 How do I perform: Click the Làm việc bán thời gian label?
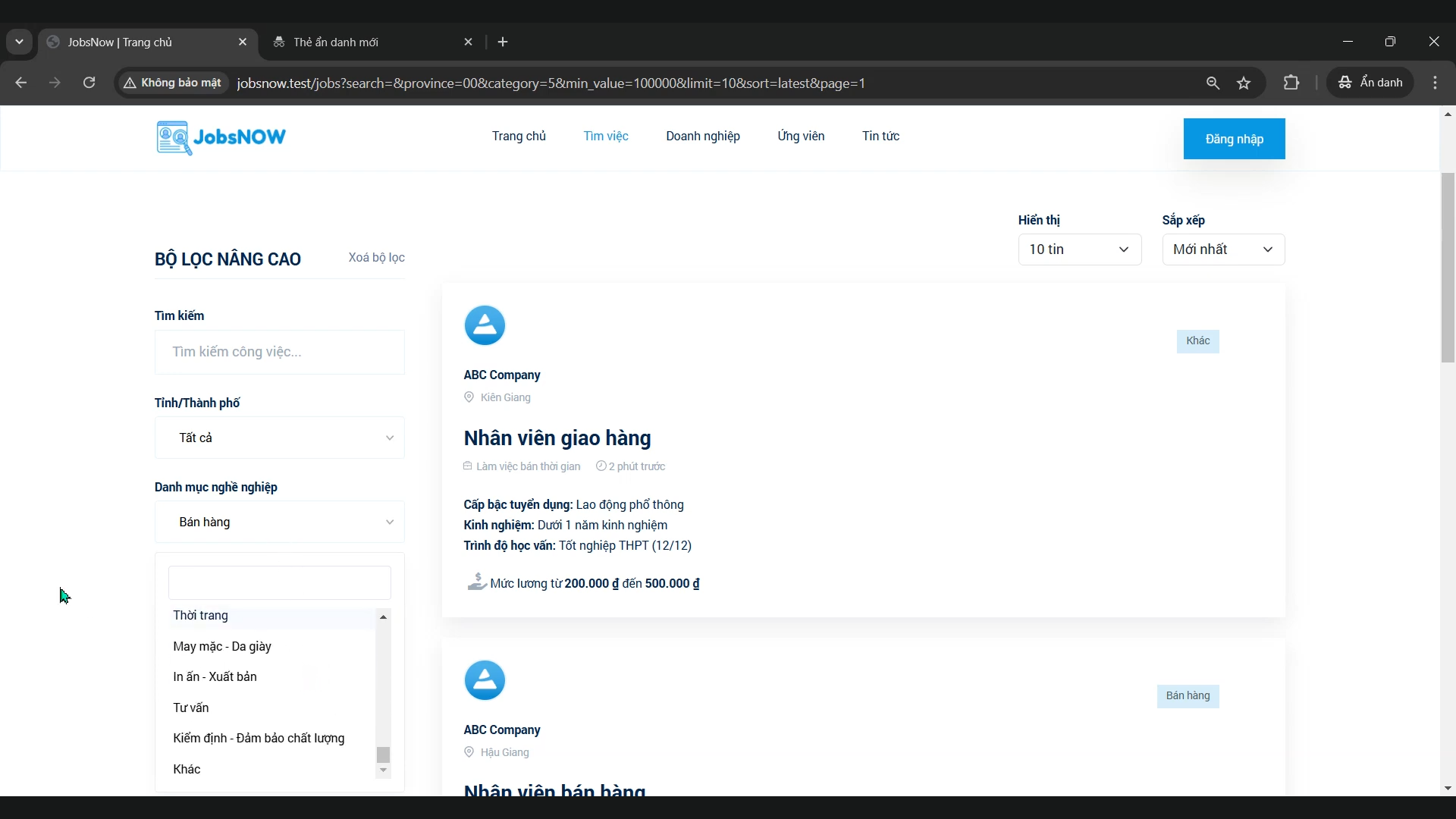point(529,466)
